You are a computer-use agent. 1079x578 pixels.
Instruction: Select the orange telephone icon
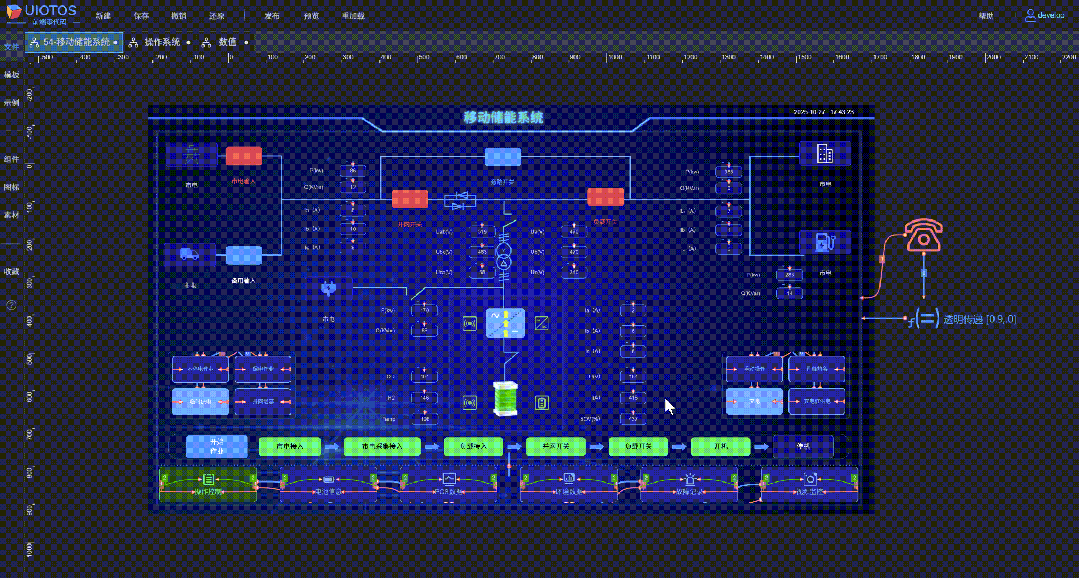coord(923,235)
